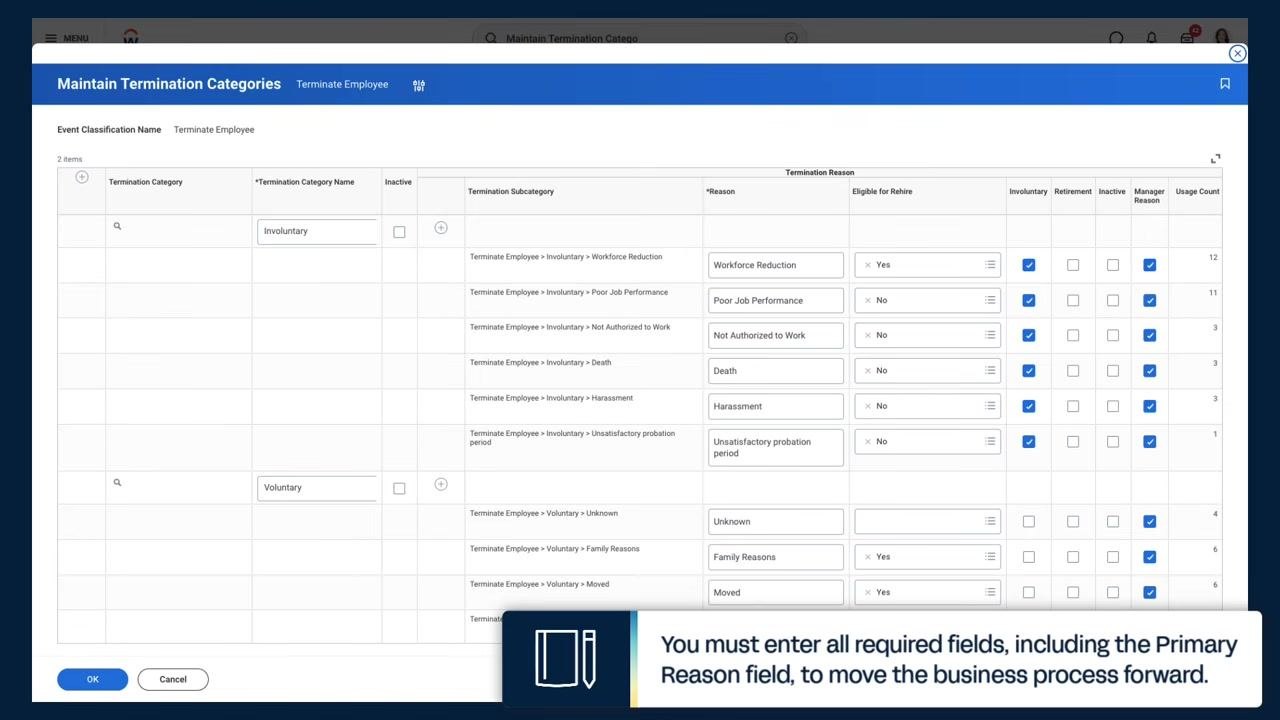
Task: Toggle Inactive checkbox for Involuntary category
Action: (x=399, y=232)
